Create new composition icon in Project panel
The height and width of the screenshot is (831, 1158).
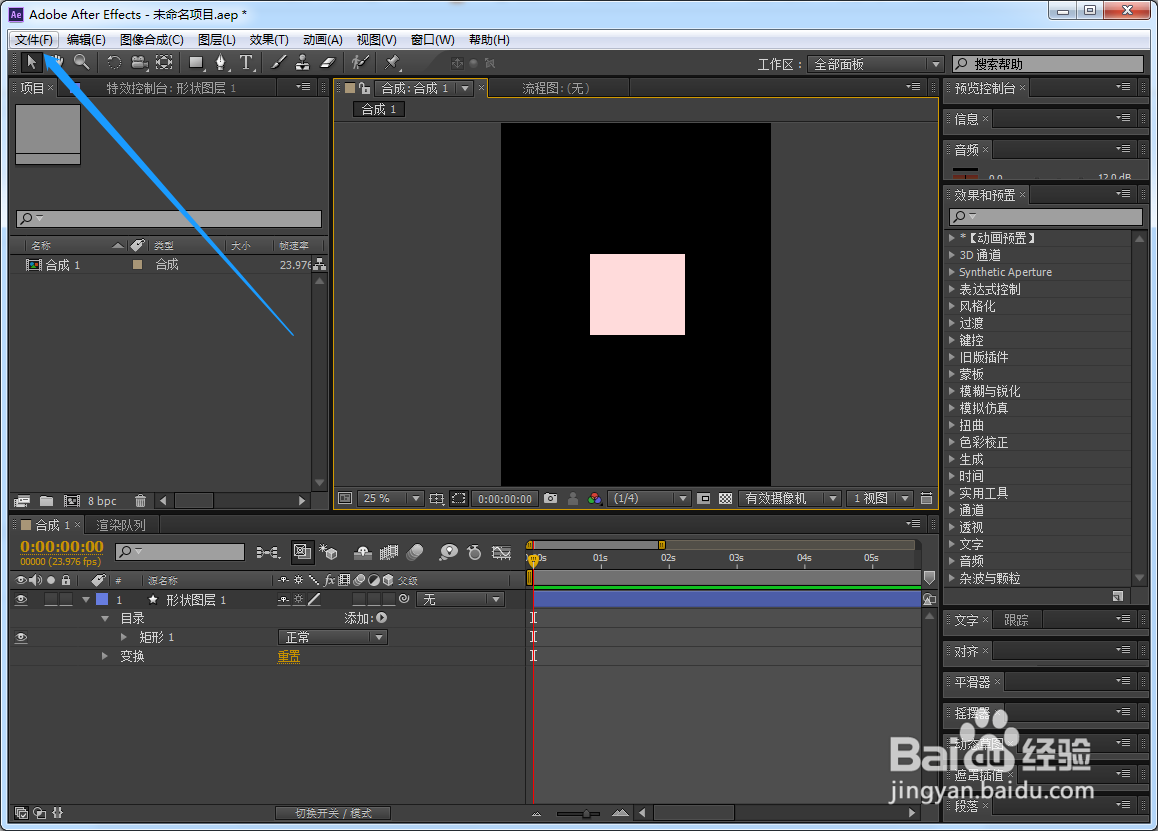click(72, 501)
